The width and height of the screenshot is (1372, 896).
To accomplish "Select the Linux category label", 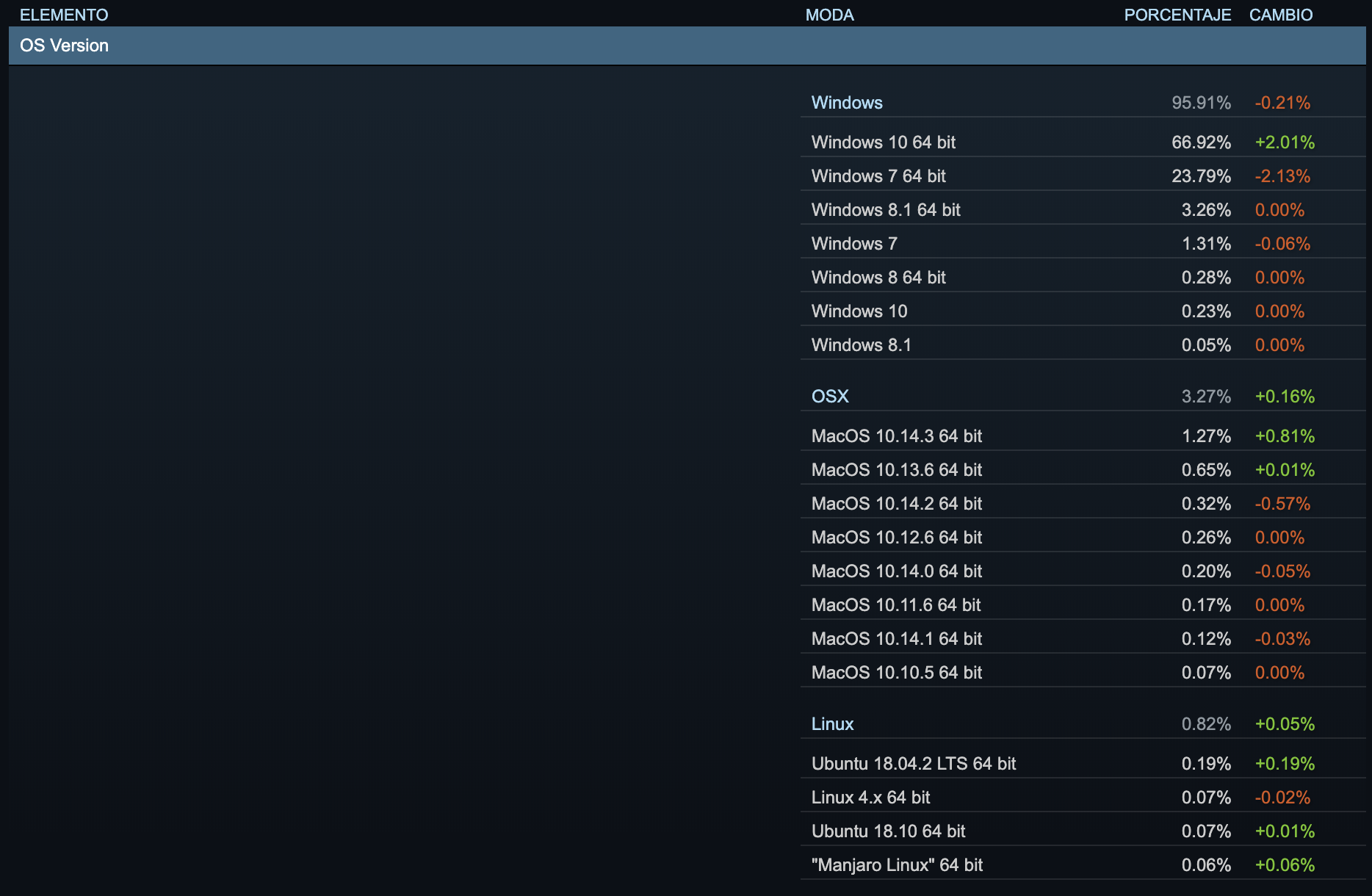I will tap(832, 724).
